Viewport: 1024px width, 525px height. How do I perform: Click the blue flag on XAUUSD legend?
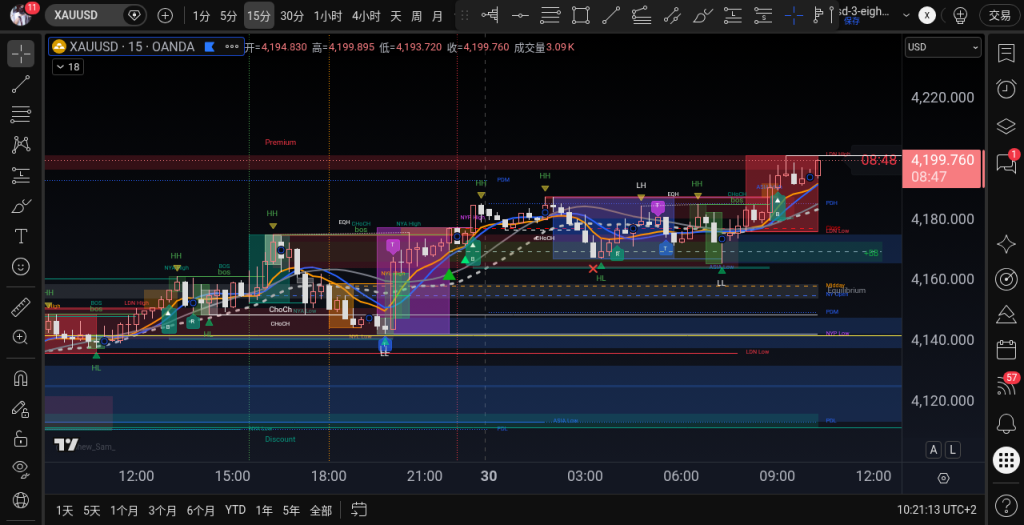pyautogui.click(x=209, y=46)
